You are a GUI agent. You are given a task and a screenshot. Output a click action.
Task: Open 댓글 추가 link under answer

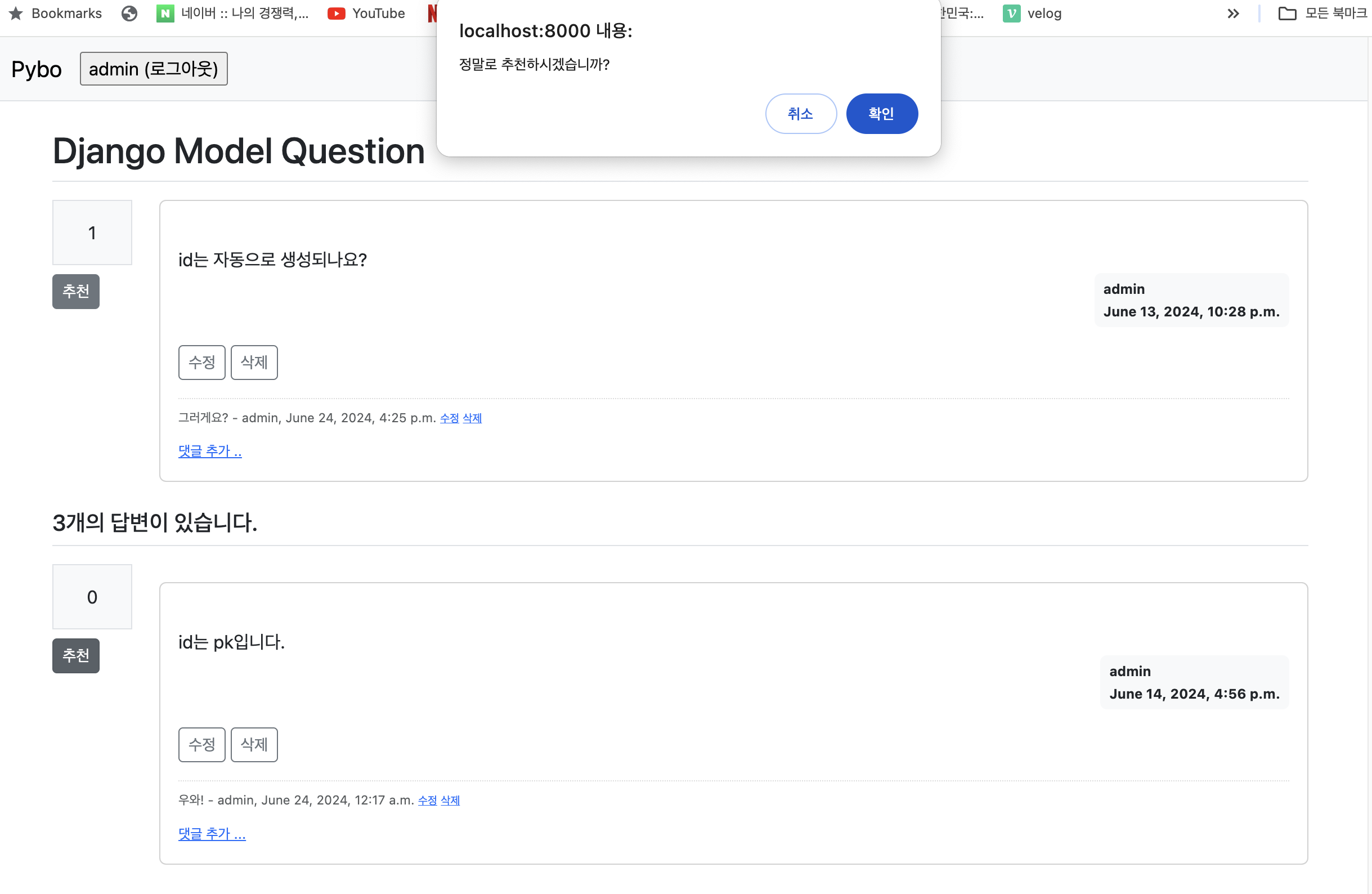click(x=212, y=833)
